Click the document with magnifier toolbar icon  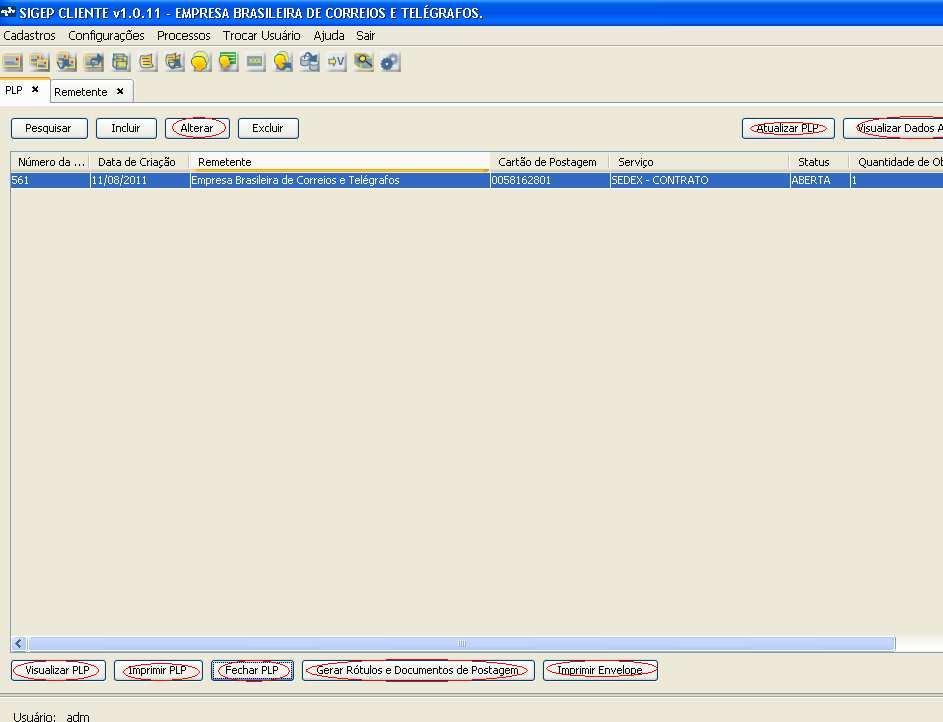click(x=174, y=61)
